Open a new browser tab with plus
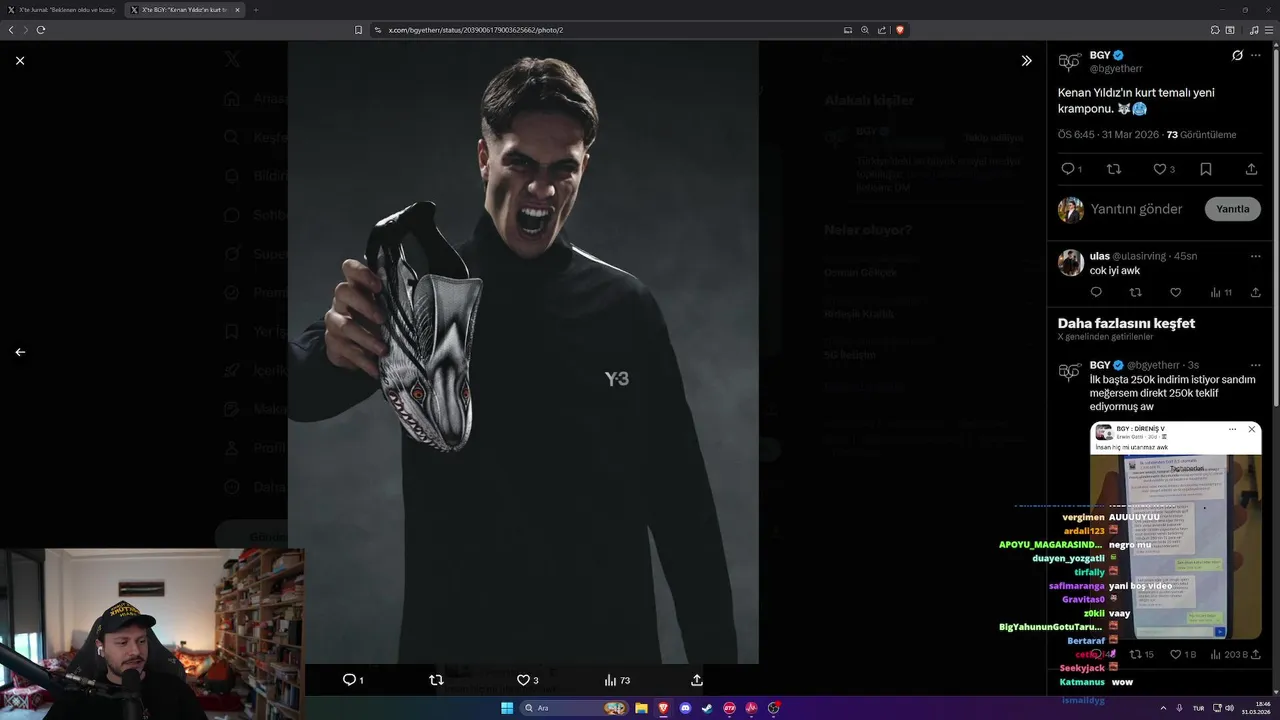 click(x=256, y=10)
